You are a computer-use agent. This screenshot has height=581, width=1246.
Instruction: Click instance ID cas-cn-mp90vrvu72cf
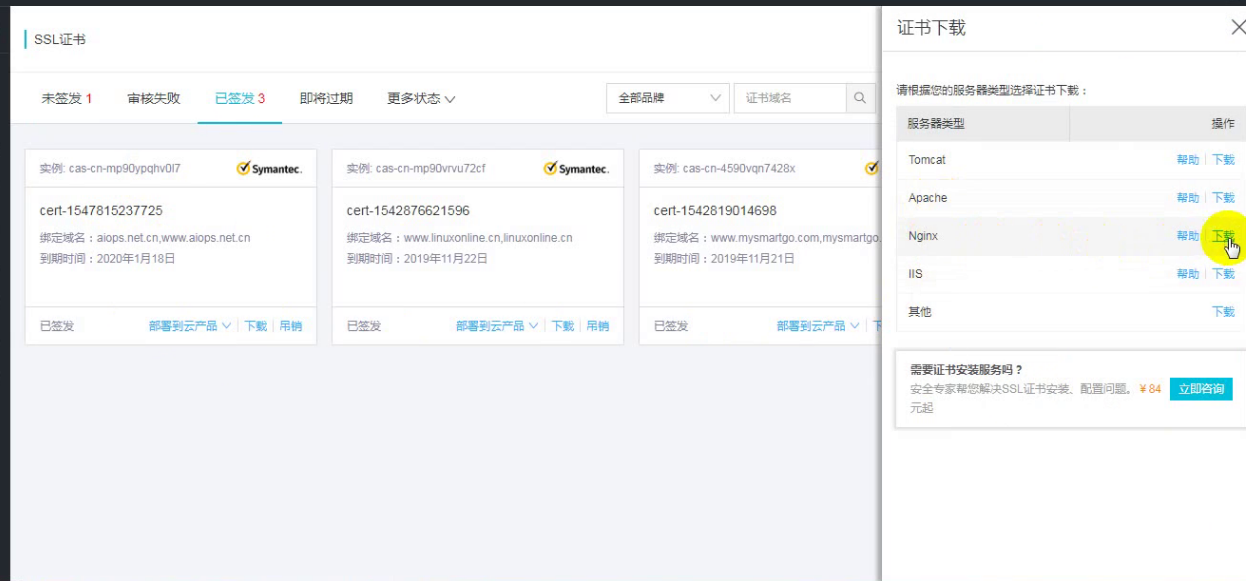coord(431,169)
